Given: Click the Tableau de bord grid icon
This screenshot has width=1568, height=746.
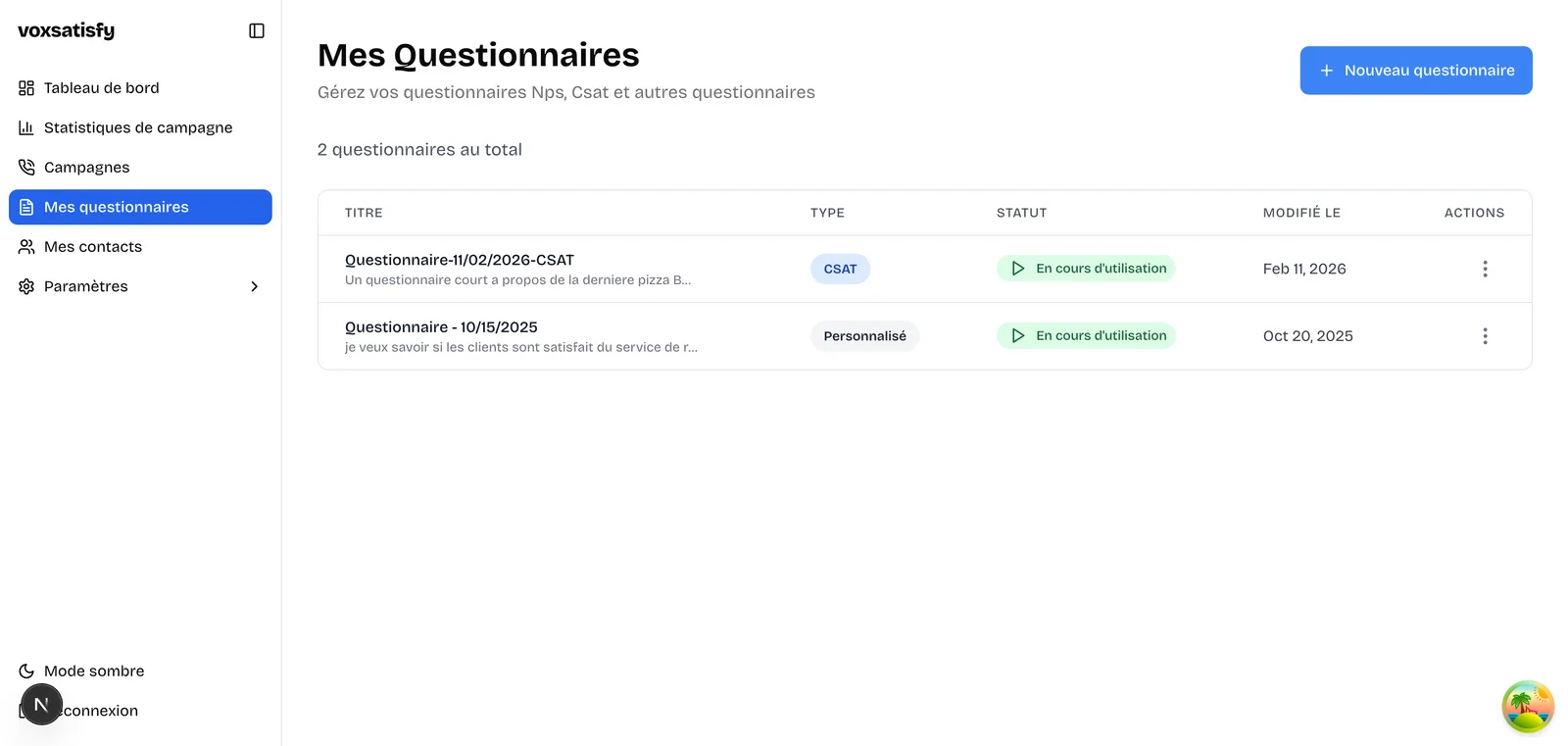Looking at the screenshot, I should [26, 88].
